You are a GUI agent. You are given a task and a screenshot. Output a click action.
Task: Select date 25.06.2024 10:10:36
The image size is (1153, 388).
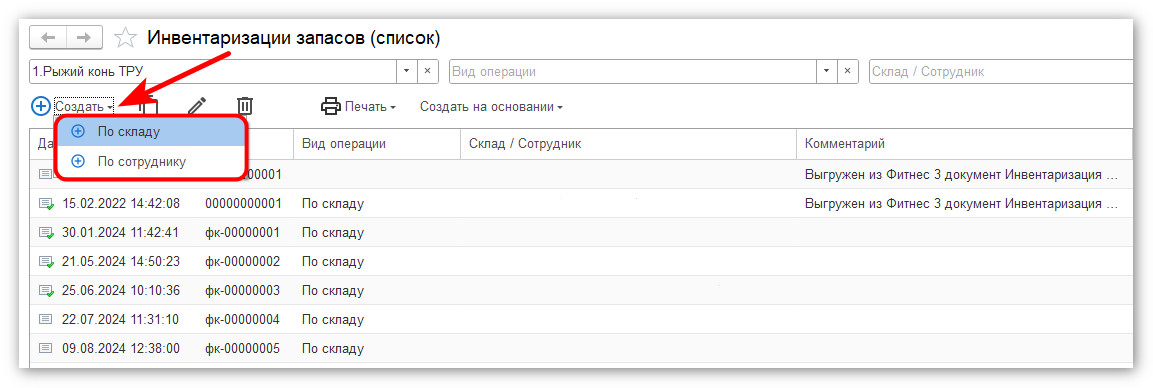121,290
